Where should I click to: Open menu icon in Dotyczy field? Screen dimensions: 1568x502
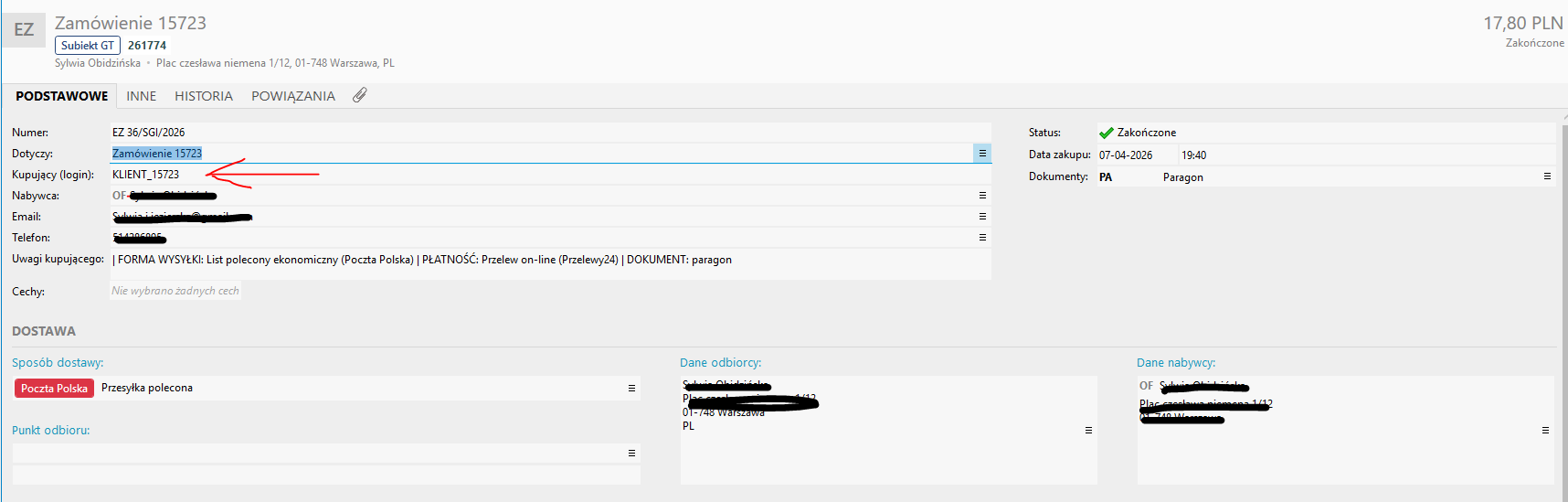click(x=982, y=154)
